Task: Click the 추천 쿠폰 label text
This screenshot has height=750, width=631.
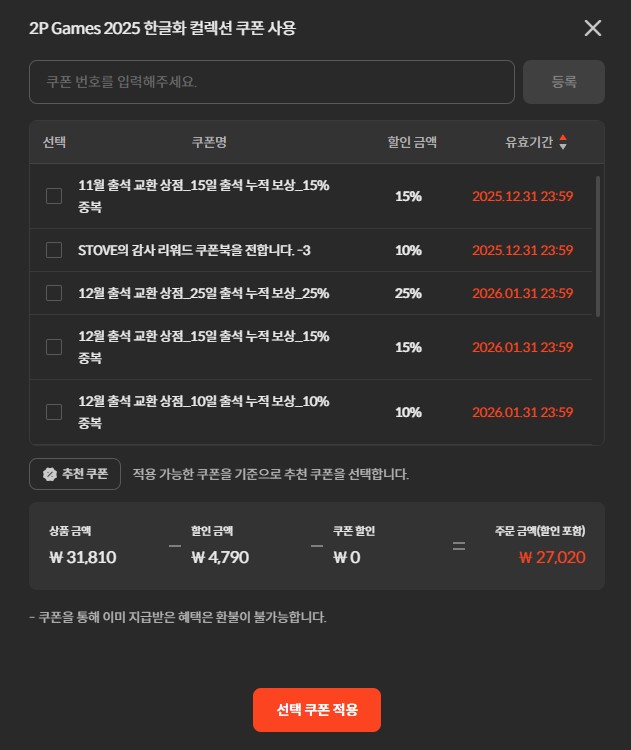Action: (86, 474)
